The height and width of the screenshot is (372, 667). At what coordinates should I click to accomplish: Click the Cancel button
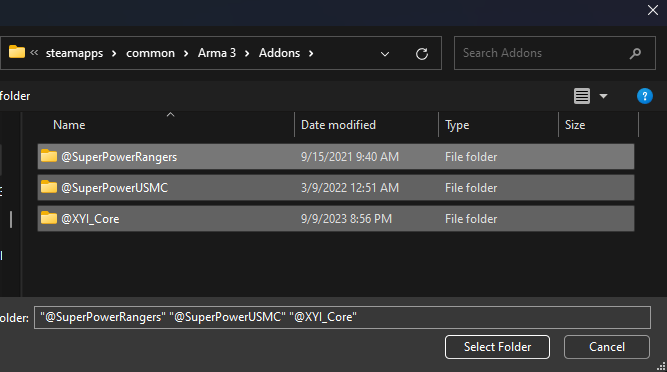coord(607,347)
